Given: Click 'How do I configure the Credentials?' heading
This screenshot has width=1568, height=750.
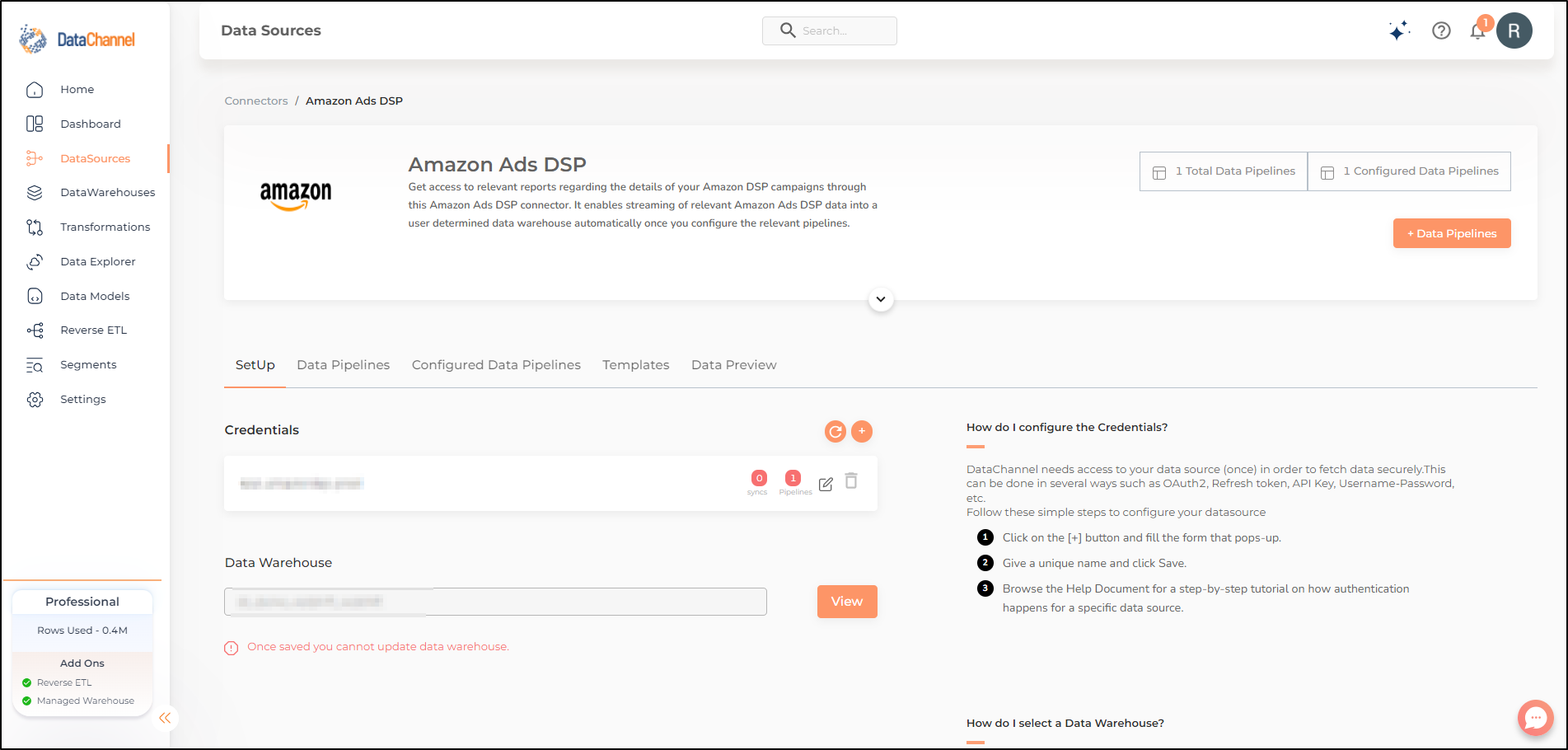Looking at the screenshot, I should click(1067, 427).
